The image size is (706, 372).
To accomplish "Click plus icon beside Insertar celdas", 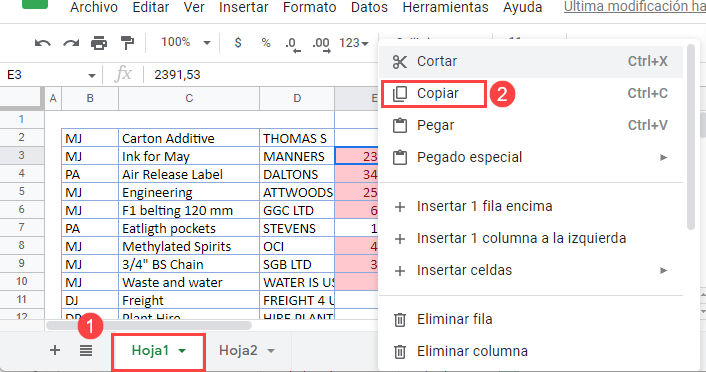I will [400, 271].
